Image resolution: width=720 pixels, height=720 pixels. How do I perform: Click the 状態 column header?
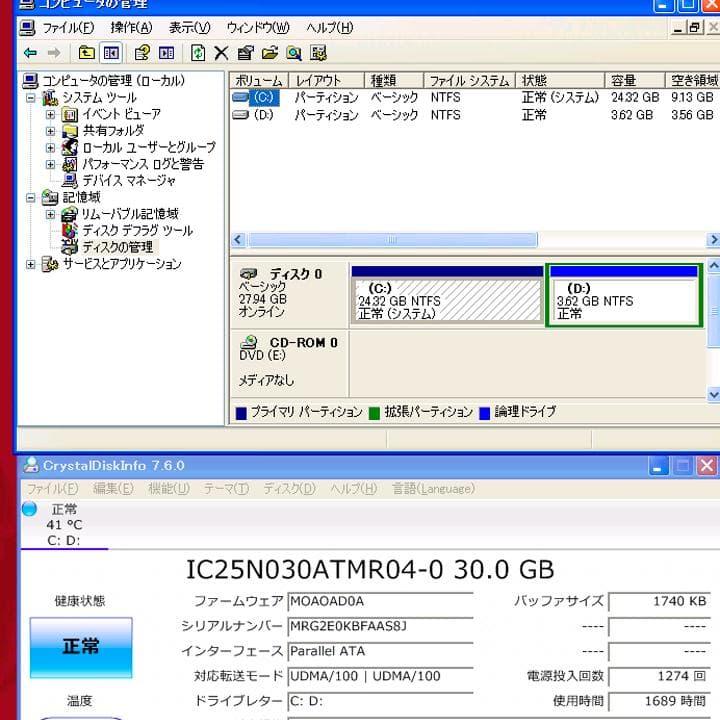click(560, 80)
